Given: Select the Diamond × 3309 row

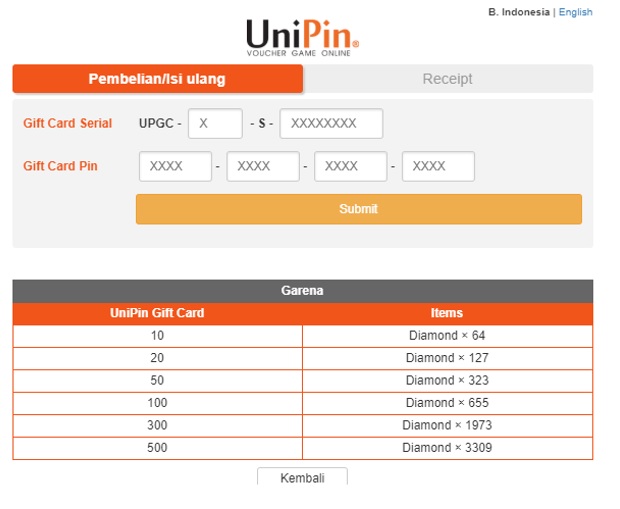Looking at the screenshot, I should (x=446, y=448).
